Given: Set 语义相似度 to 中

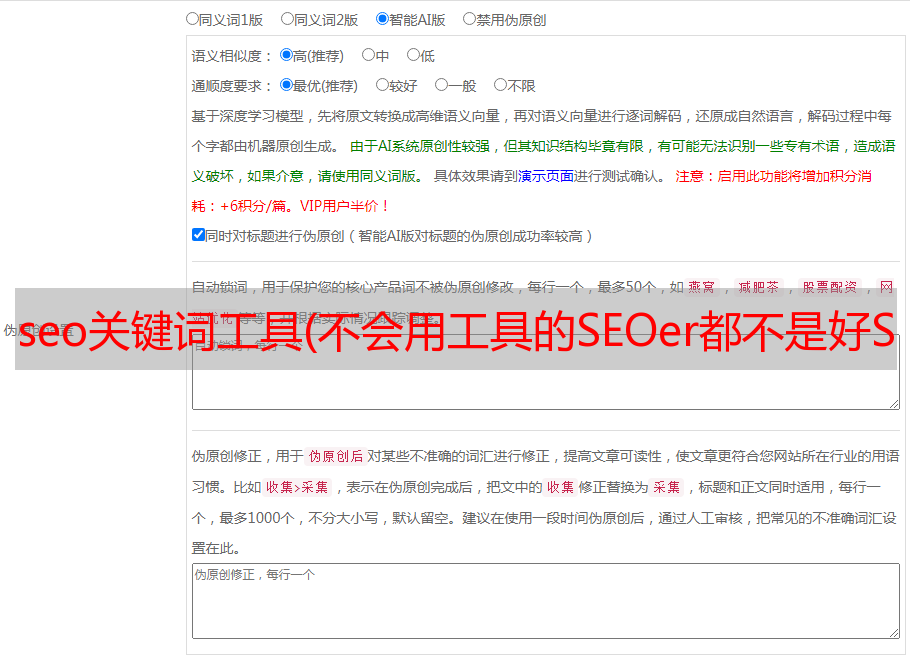Looking at the screenshot, I should pyautogui.click(x=368, y=56).
